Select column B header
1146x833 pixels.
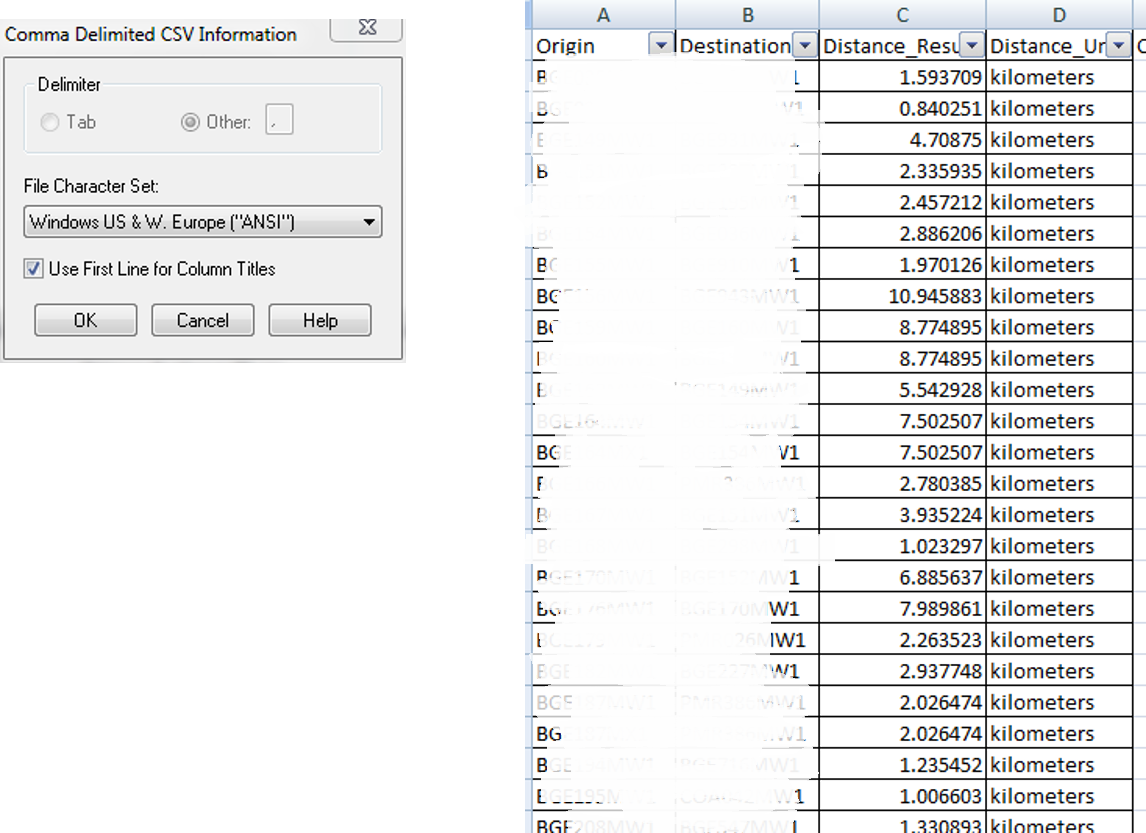tap(747, 14)
